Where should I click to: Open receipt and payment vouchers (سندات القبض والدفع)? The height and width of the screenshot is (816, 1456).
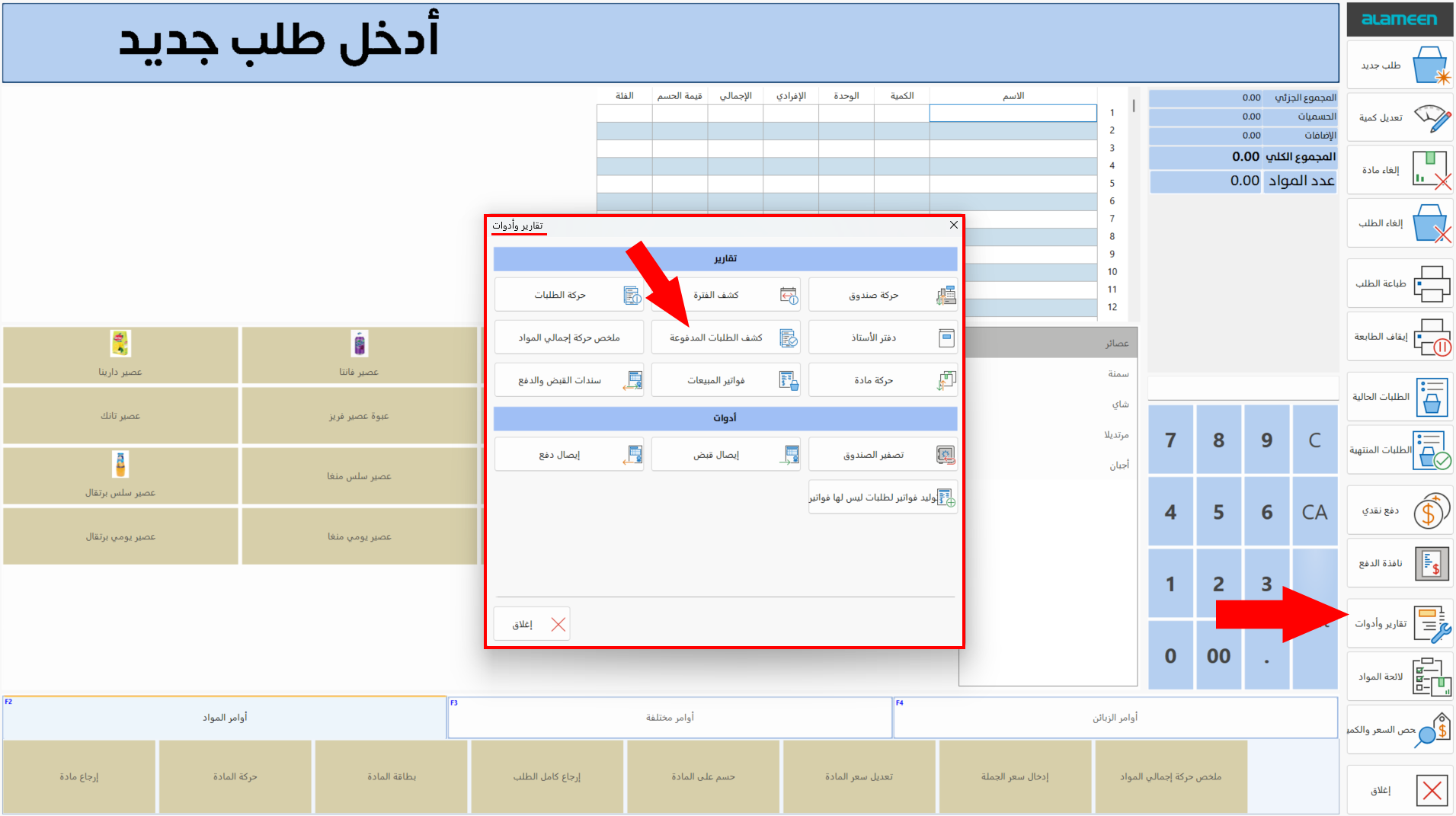(x=568, y=380)
